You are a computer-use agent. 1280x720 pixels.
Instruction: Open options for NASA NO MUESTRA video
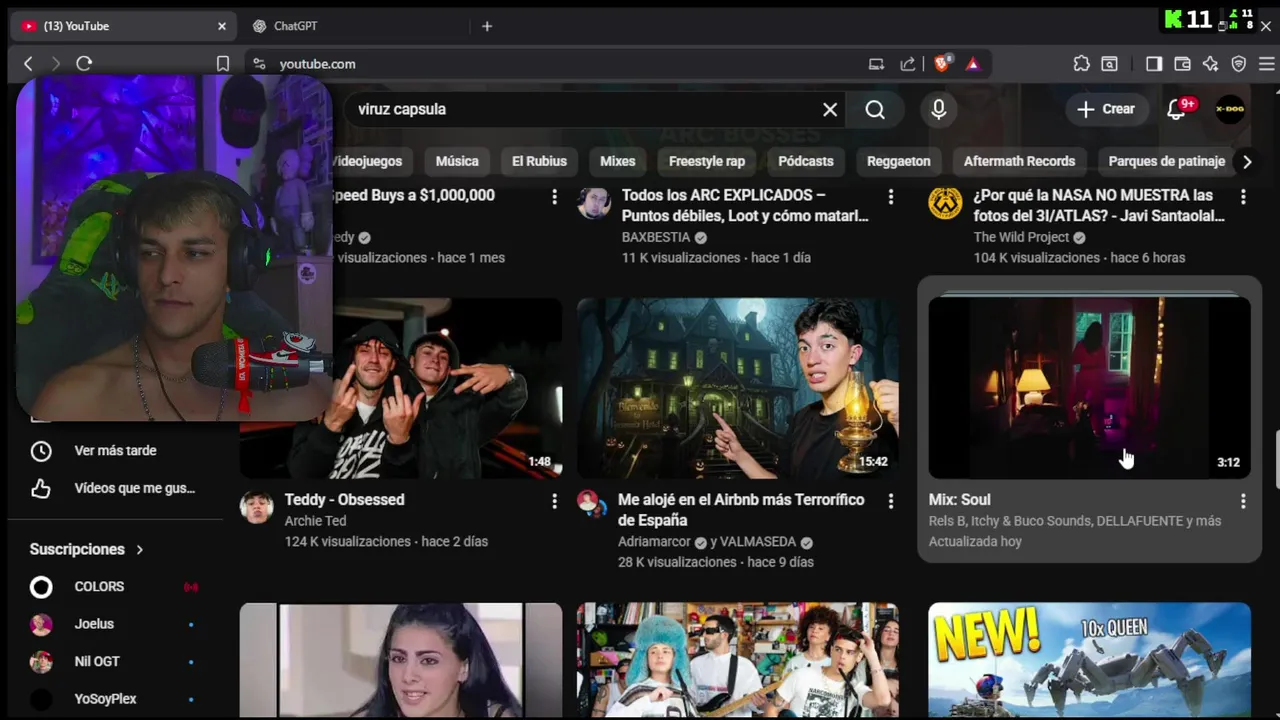(x=1243, y=197)
